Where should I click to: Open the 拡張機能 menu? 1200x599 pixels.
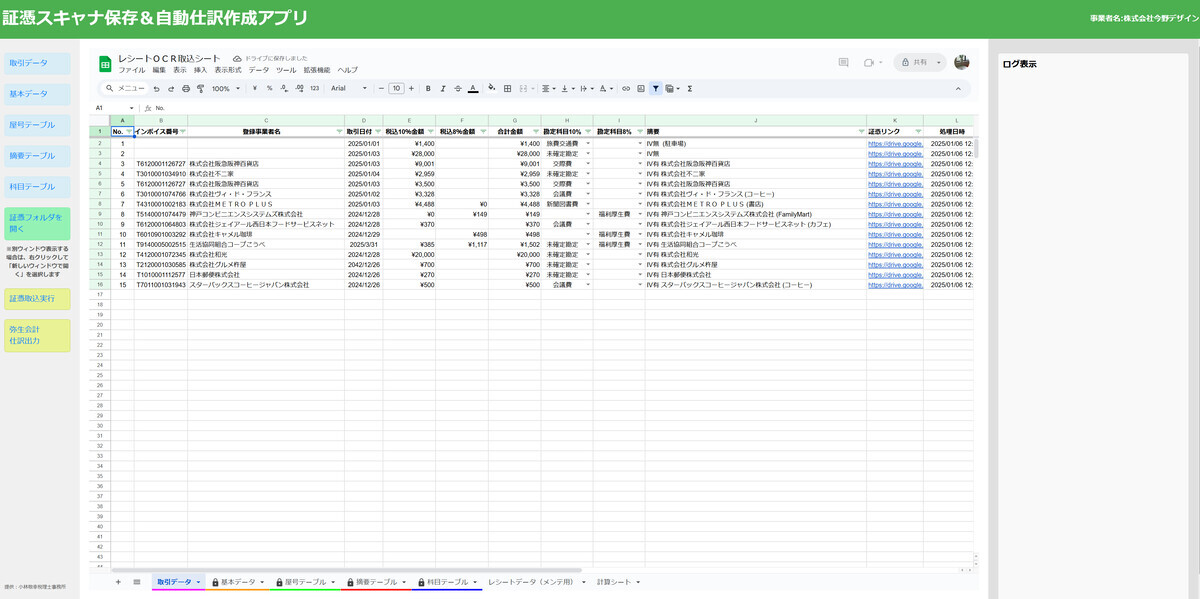point(317,70)
